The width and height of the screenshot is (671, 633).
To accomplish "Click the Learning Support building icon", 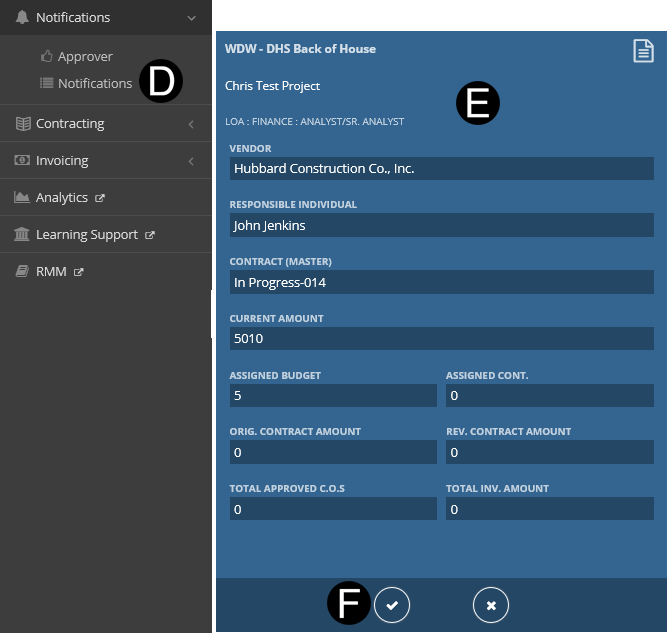I will [x=22, y=235].
